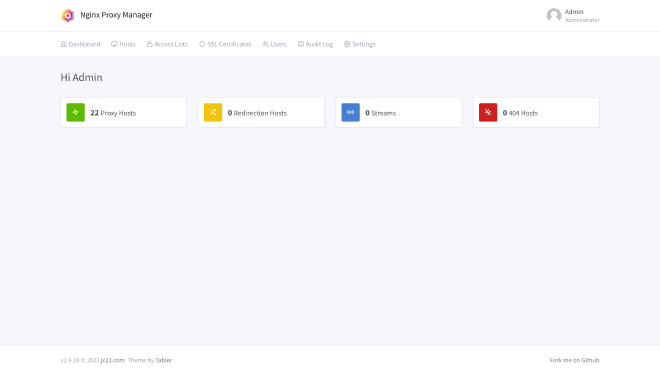Image resolution: width=660 pixels, height=374 pixels.
Task: Click the red 404 Hosts icon
Action: click(x=488, y=112)
